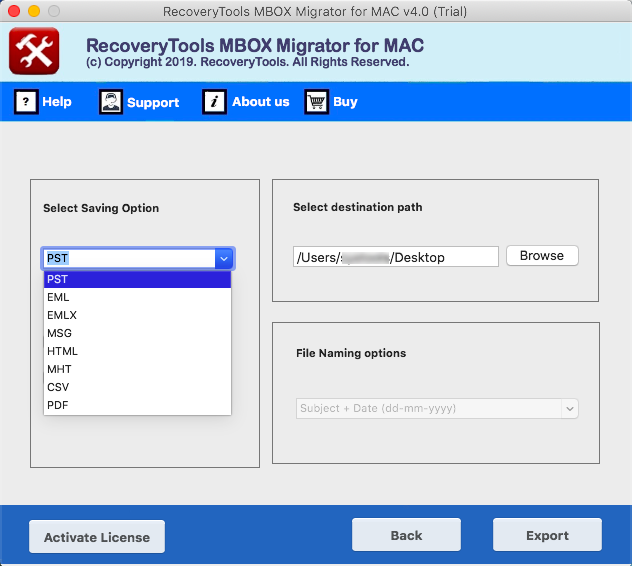The height and width of the screenshot is (566, 632).
Task: Click the Browse button
Action: point(542,256)
